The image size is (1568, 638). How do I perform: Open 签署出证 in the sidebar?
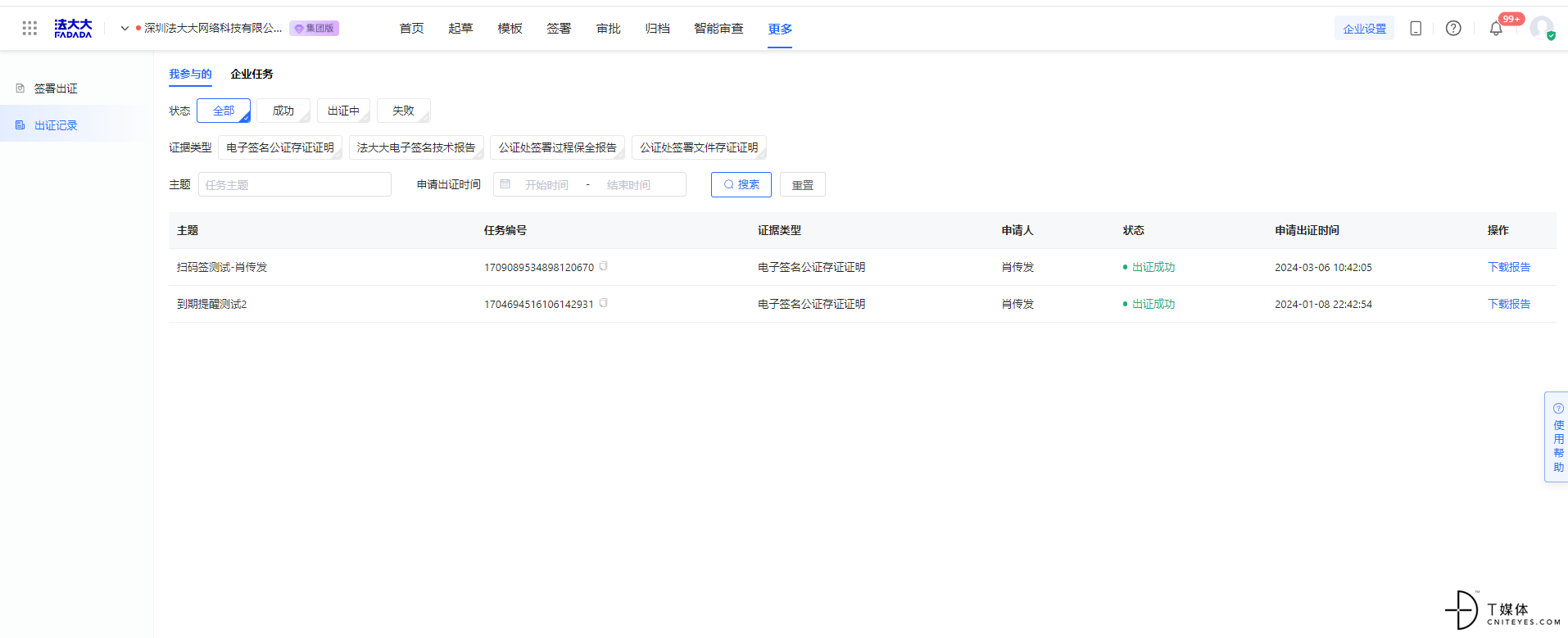coord(56,88)
